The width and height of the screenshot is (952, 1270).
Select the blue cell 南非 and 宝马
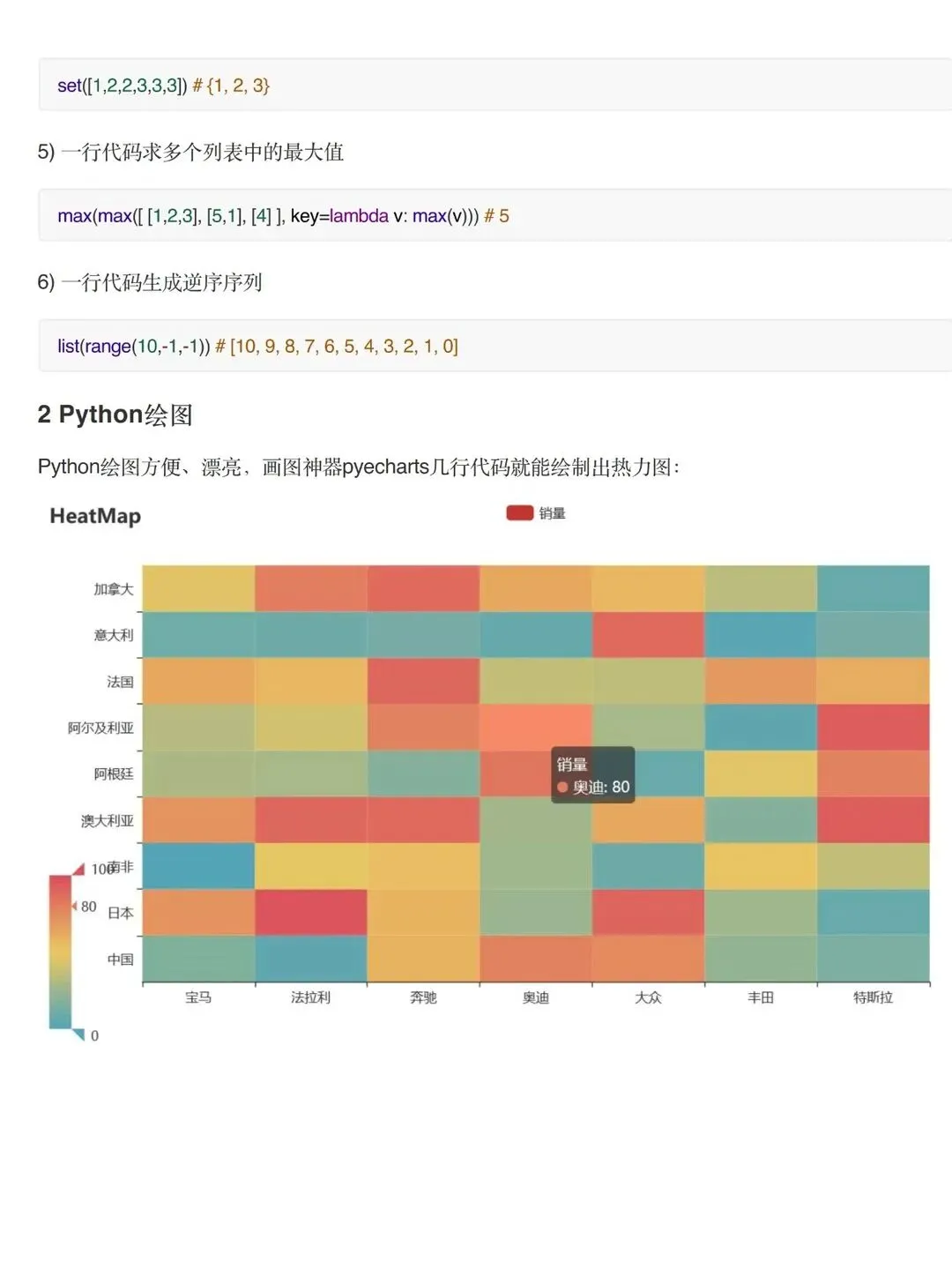(198, 866)
